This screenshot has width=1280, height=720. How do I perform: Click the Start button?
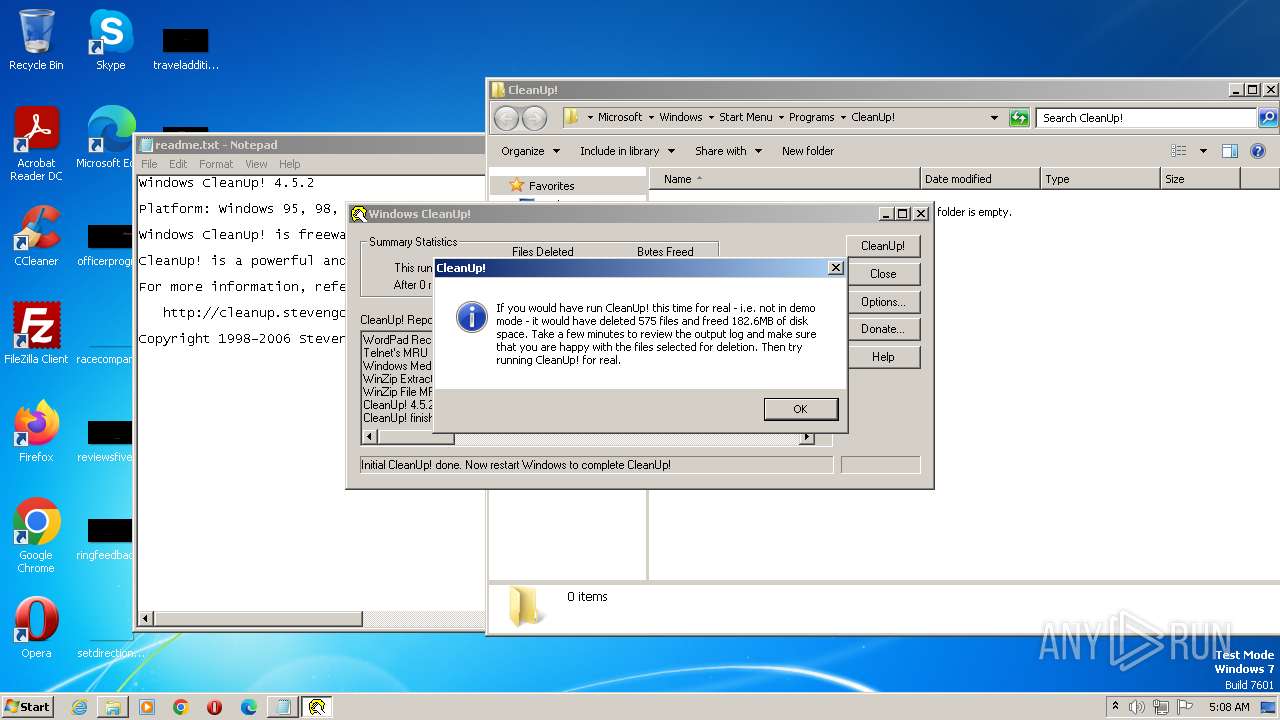[x=28, y=707]
